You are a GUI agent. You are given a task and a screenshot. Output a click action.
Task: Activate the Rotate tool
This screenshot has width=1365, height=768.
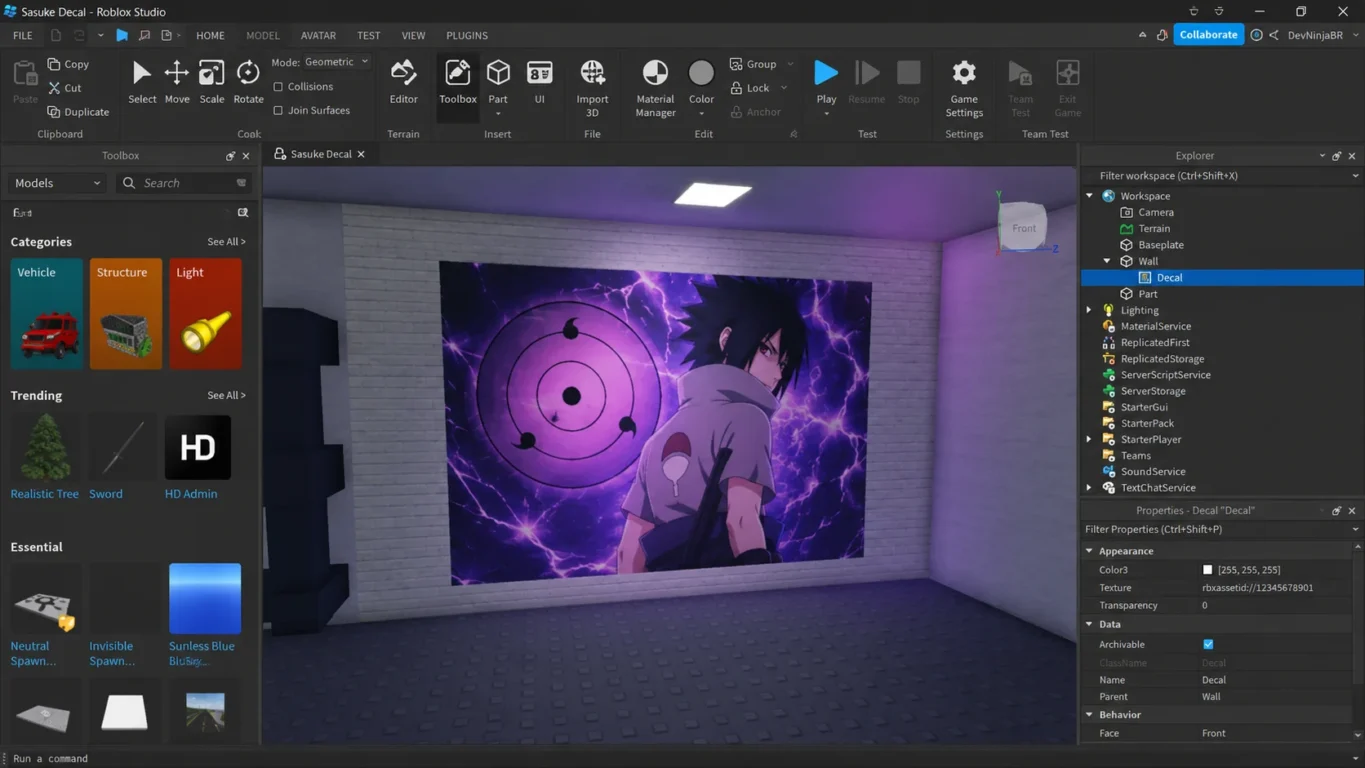point(248,81)
